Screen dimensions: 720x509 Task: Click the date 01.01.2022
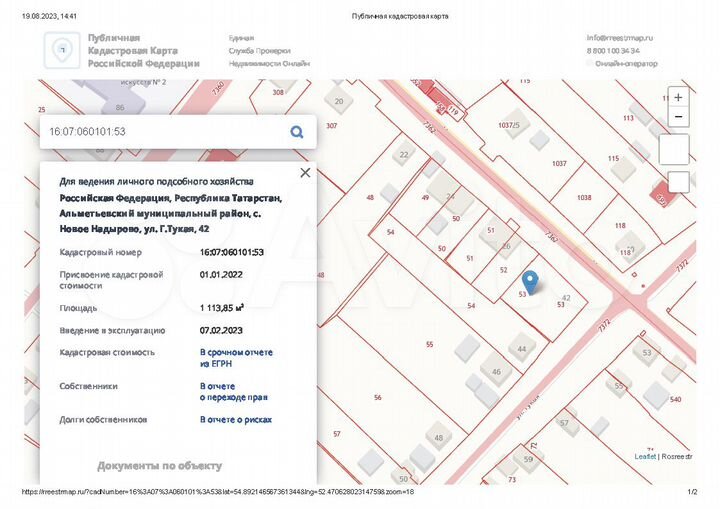click(x=221, y=275)
